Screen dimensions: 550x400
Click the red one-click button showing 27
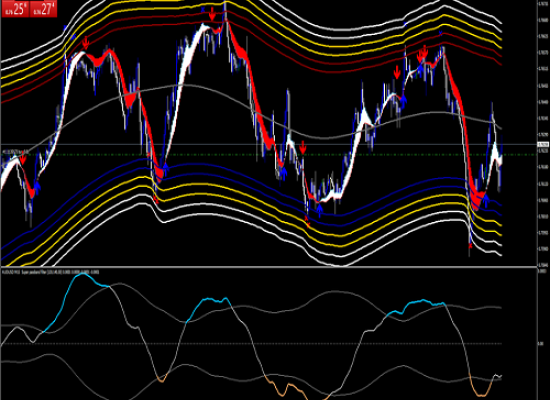click(43, 9)
